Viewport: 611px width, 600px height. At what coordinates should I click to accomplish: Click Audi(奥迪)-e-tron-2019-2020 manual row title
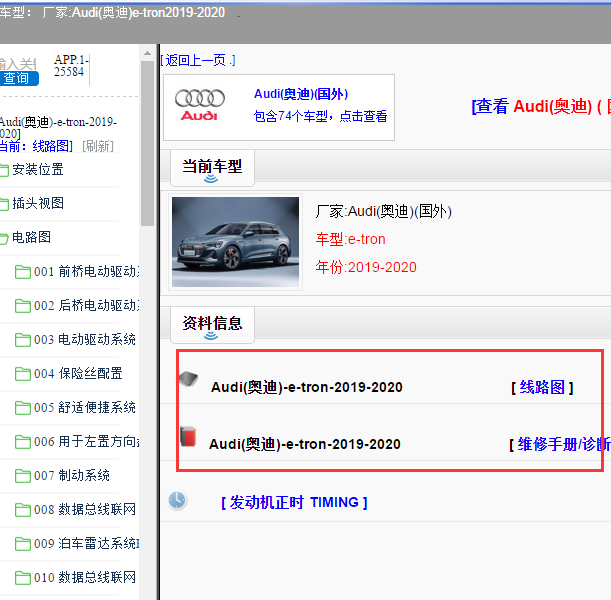[305, 444]
